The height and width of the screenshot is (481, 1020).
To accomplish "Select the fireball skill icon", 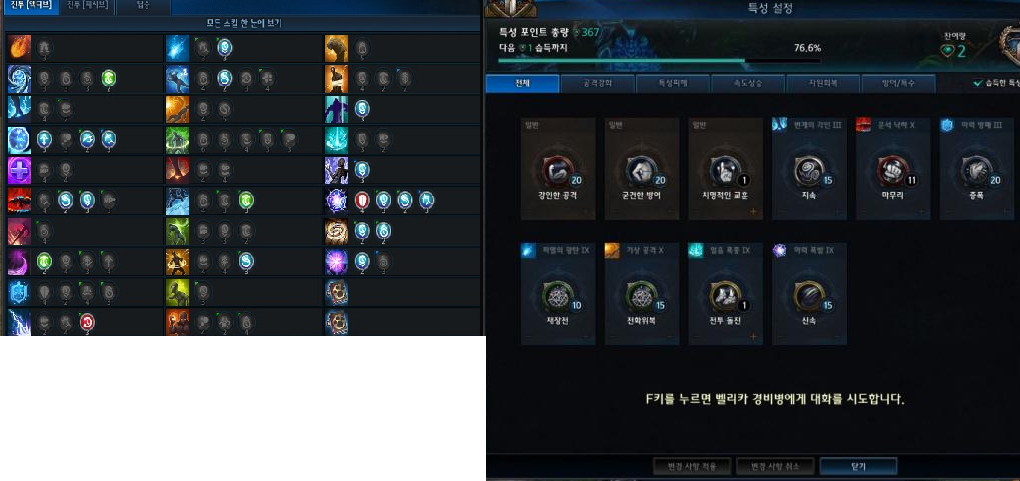I will coord(20,48).
